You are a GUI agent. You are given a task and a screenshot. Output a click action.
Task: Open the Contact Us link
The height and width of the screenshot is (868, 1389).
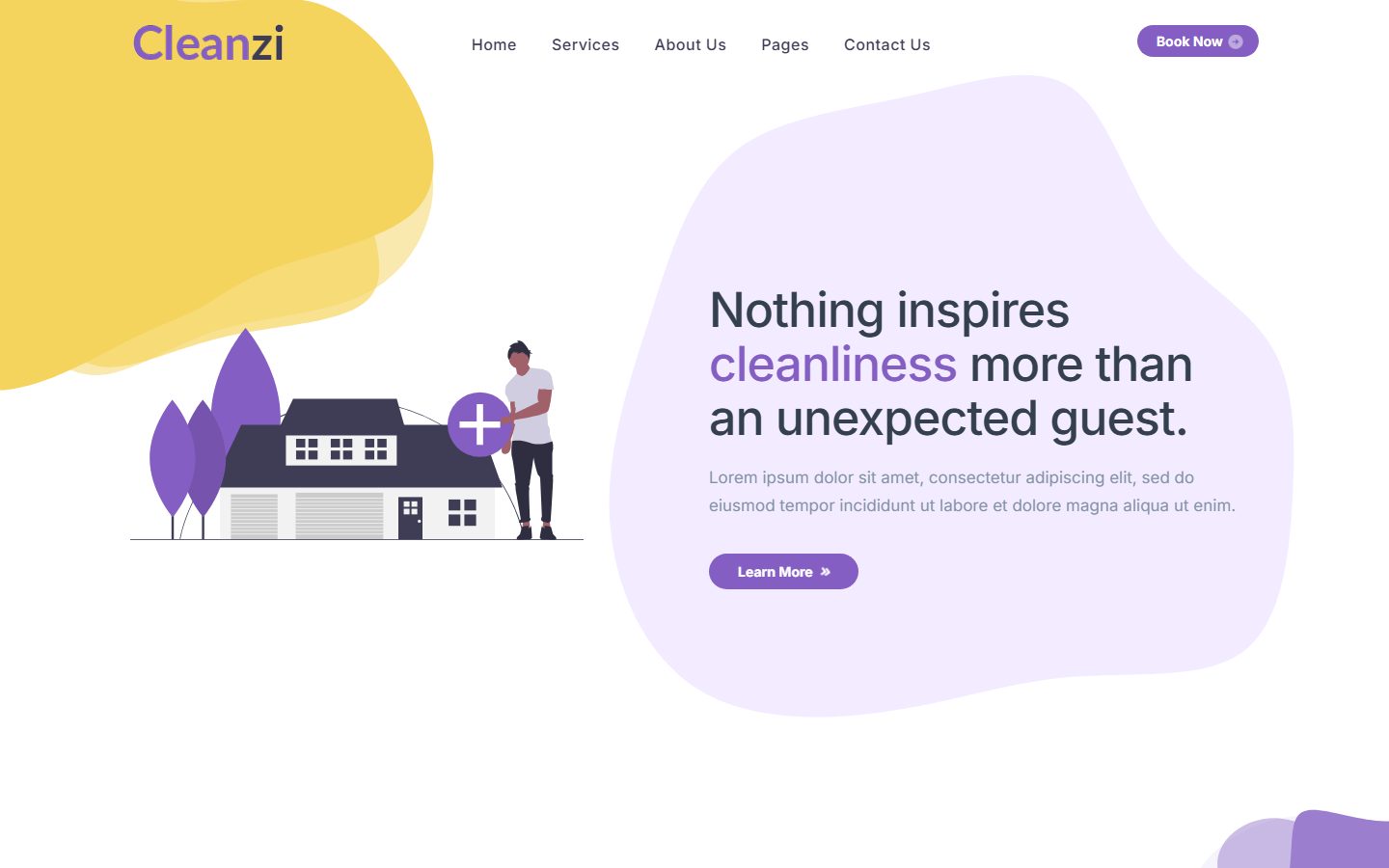click(887, 44)
